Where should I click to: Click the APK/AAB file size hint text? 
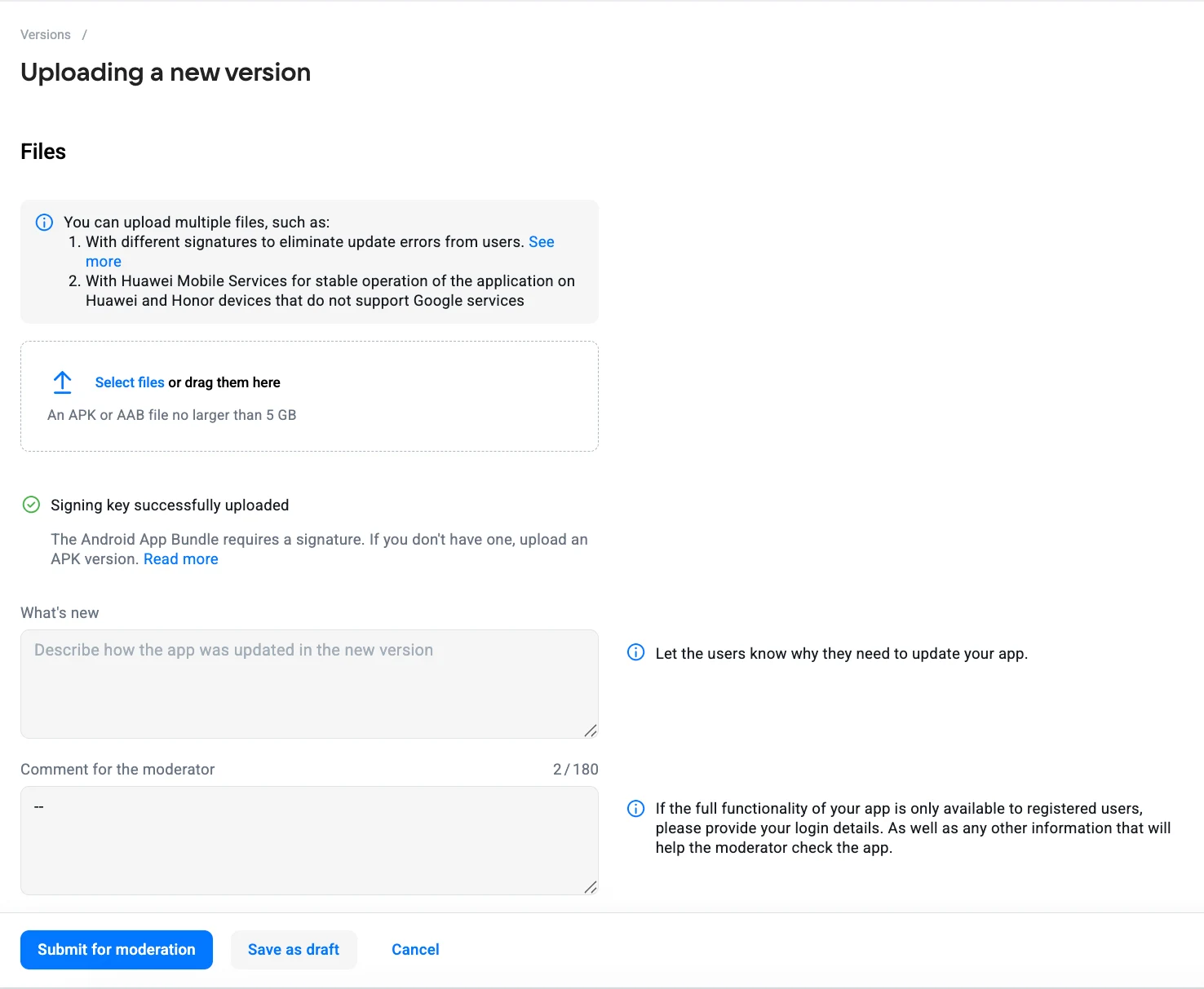tap(172, 415)
